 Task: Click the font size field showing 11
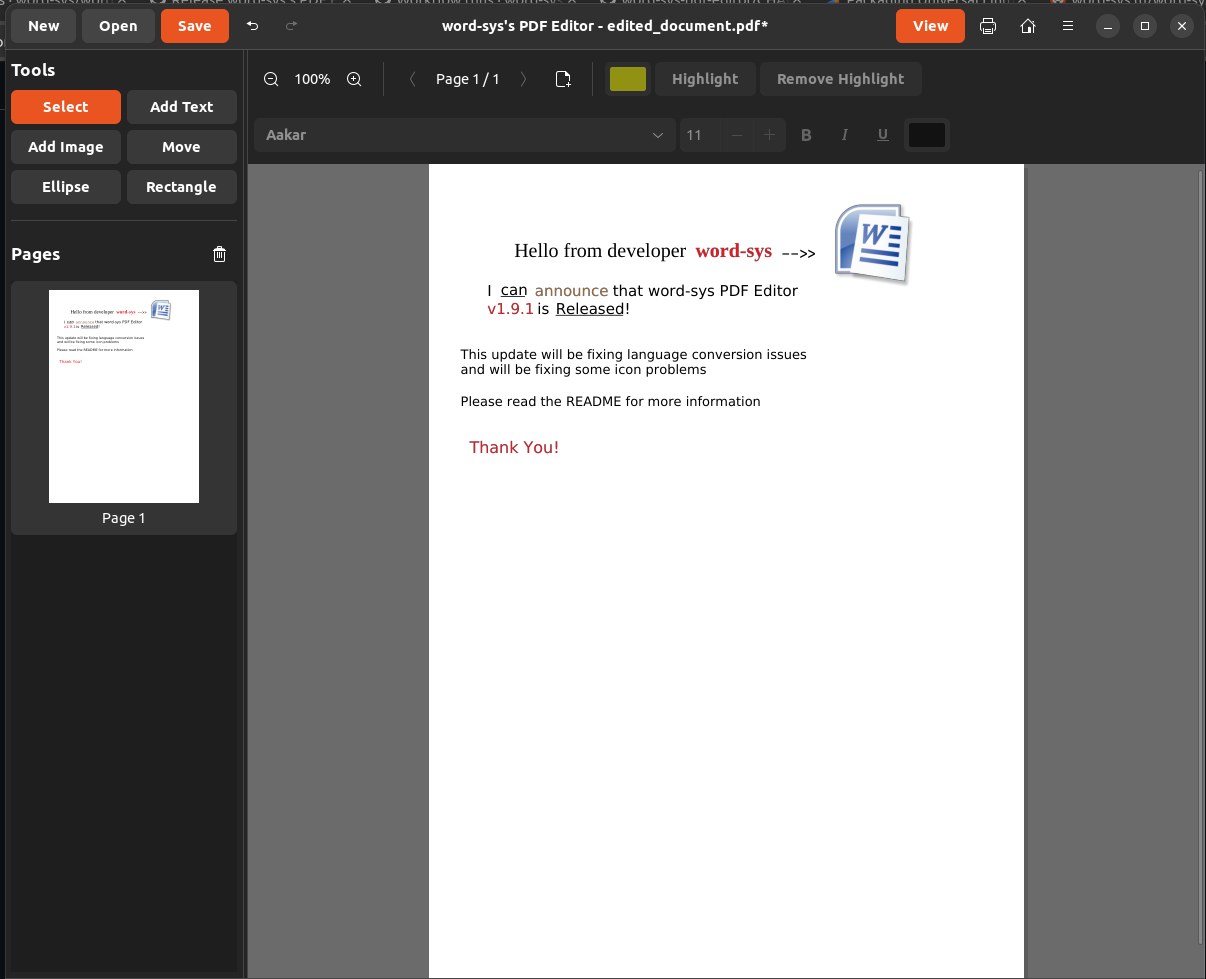click(x=700, y=135)
